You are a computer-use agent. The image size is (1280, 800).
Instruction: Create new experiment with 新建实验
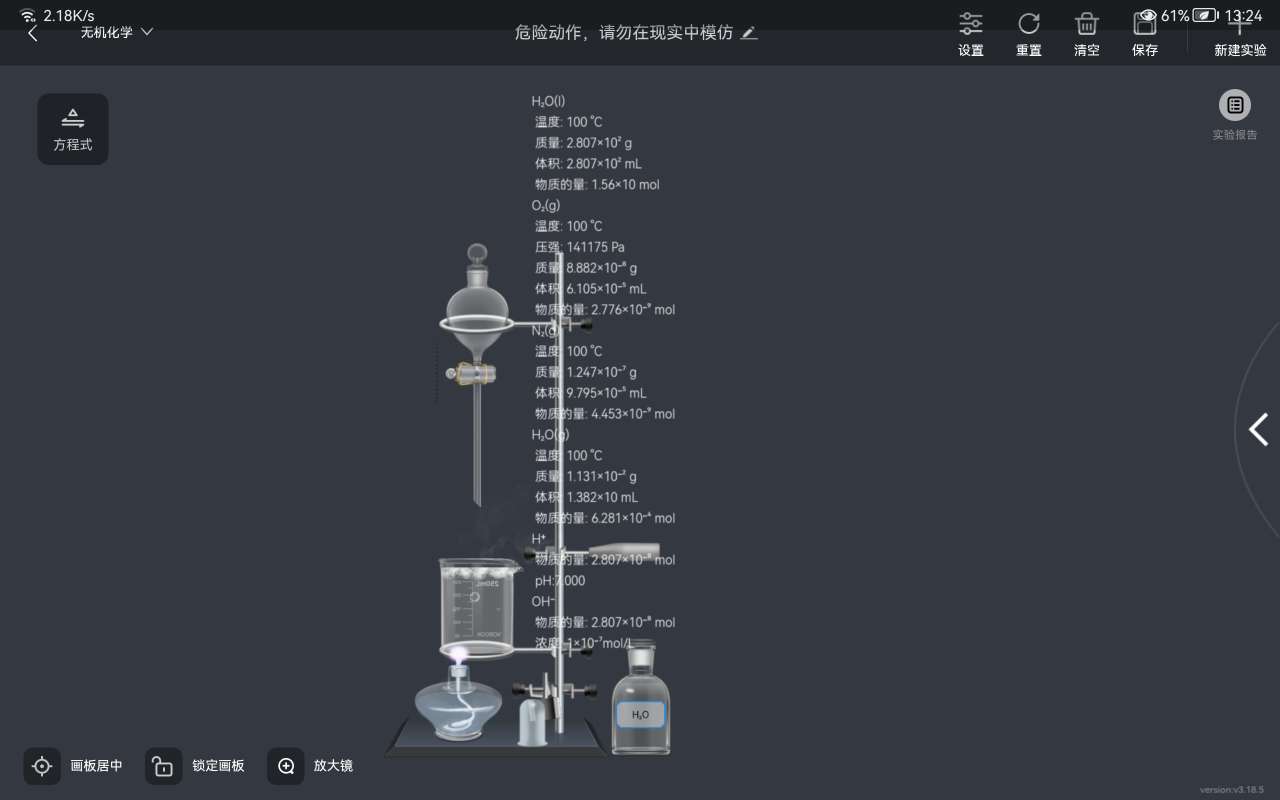tap(1239, 35)
